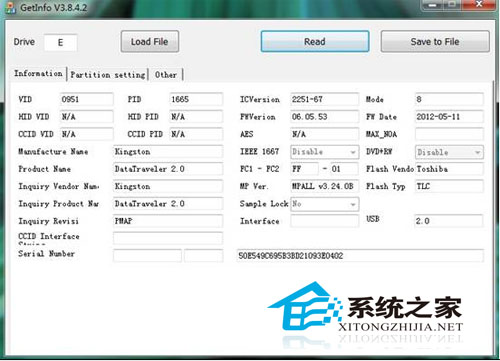Click the FC1 field with FF

[x=304, y=169]
